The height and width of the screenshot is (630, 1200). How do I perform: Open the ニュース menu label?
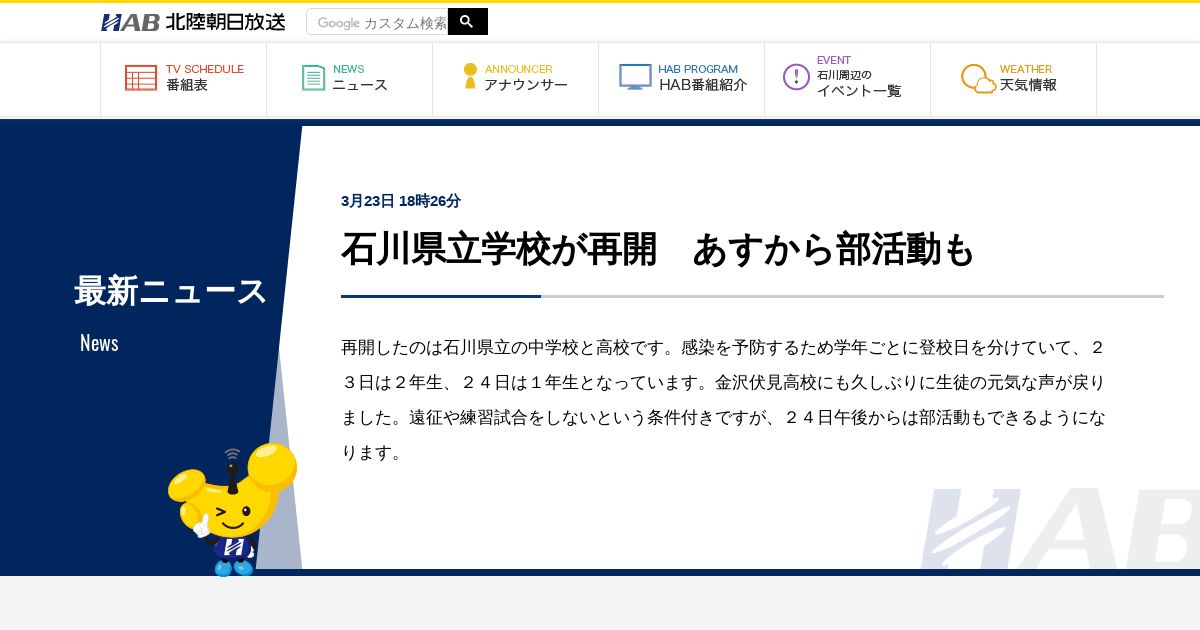(x=360, y=86)
